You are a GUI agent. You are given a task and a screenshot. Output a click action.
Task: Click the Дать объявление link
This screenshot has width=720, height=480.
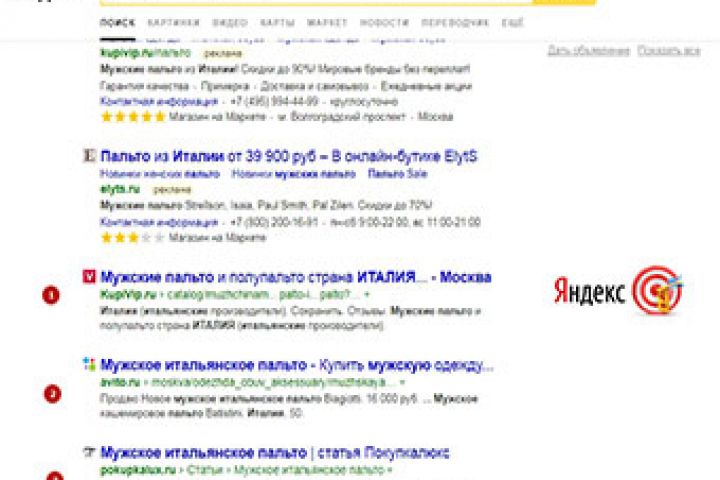coord(588,51)
